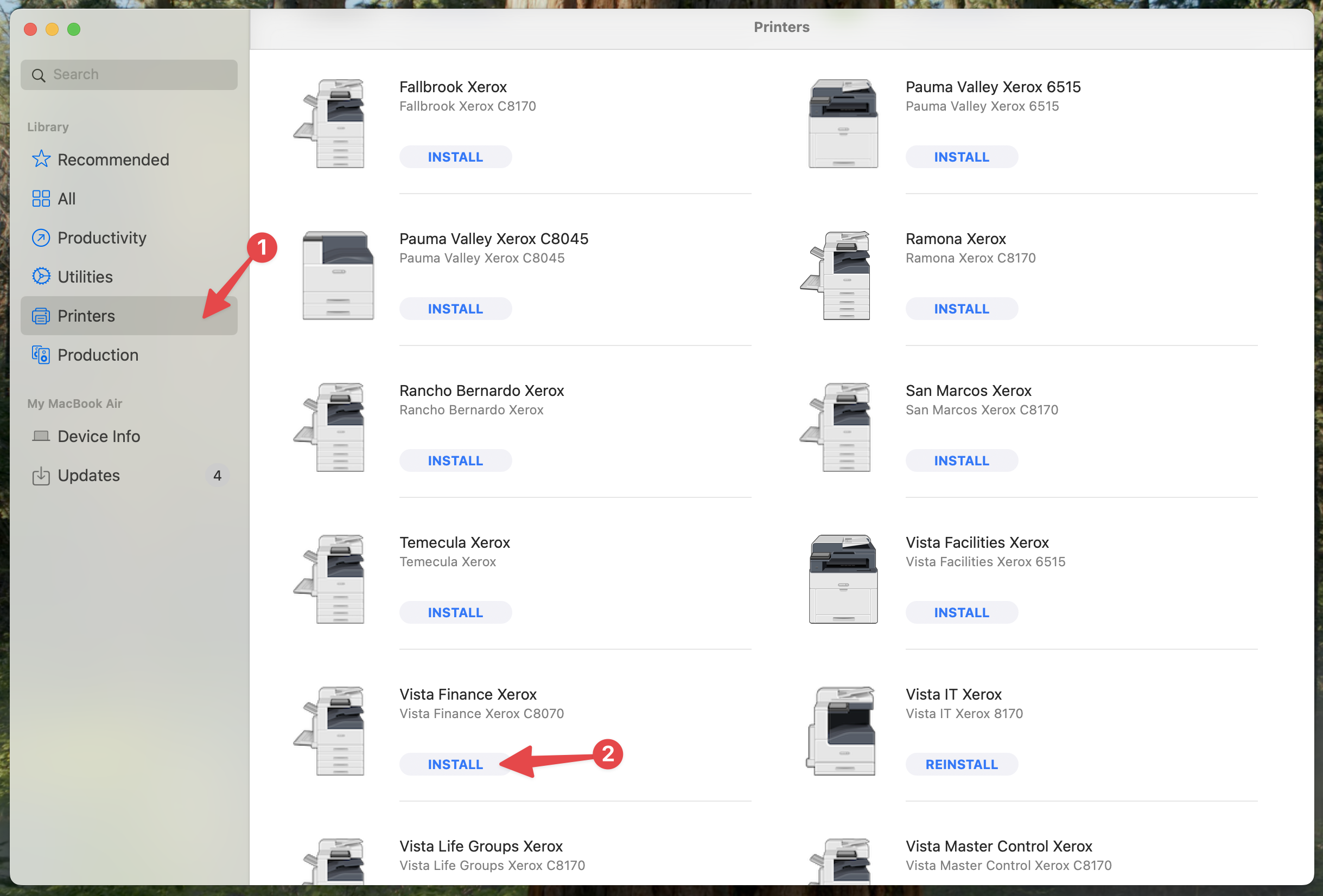This screenshot has height=896, width=1323.
Task: Click the Recommended star icon
Action: [40, 159]
